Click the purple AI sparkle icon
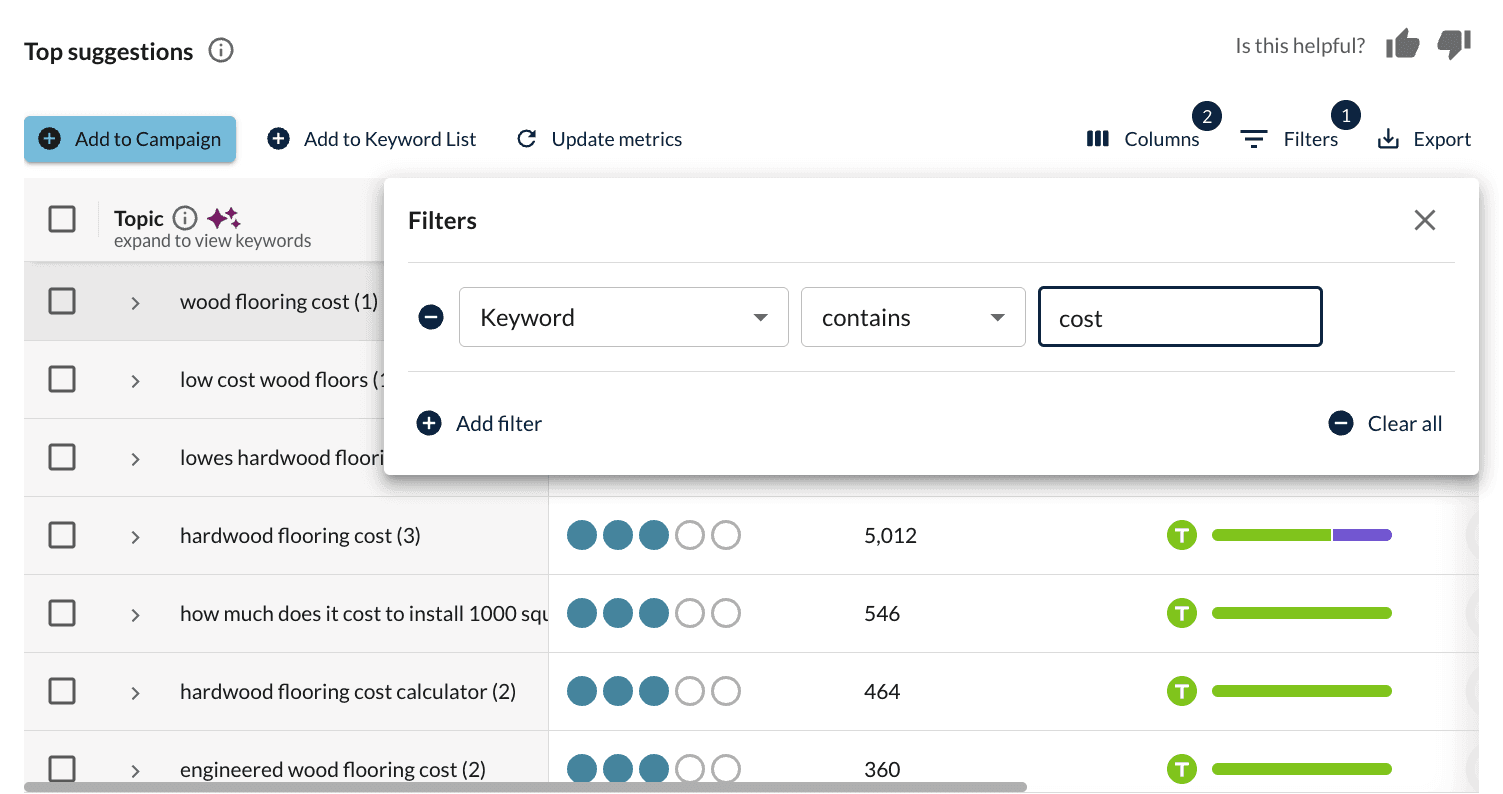 (223, 218)
